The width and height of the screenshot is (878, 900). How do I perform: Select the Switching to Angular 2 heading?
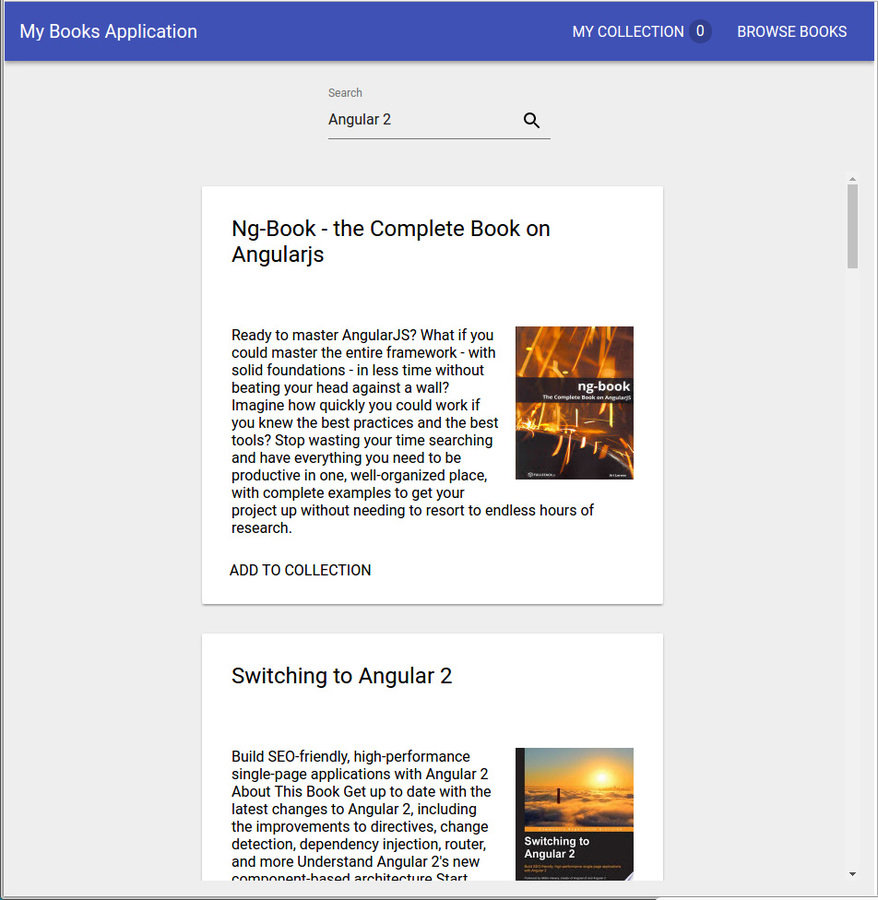[x=341, y=676]
